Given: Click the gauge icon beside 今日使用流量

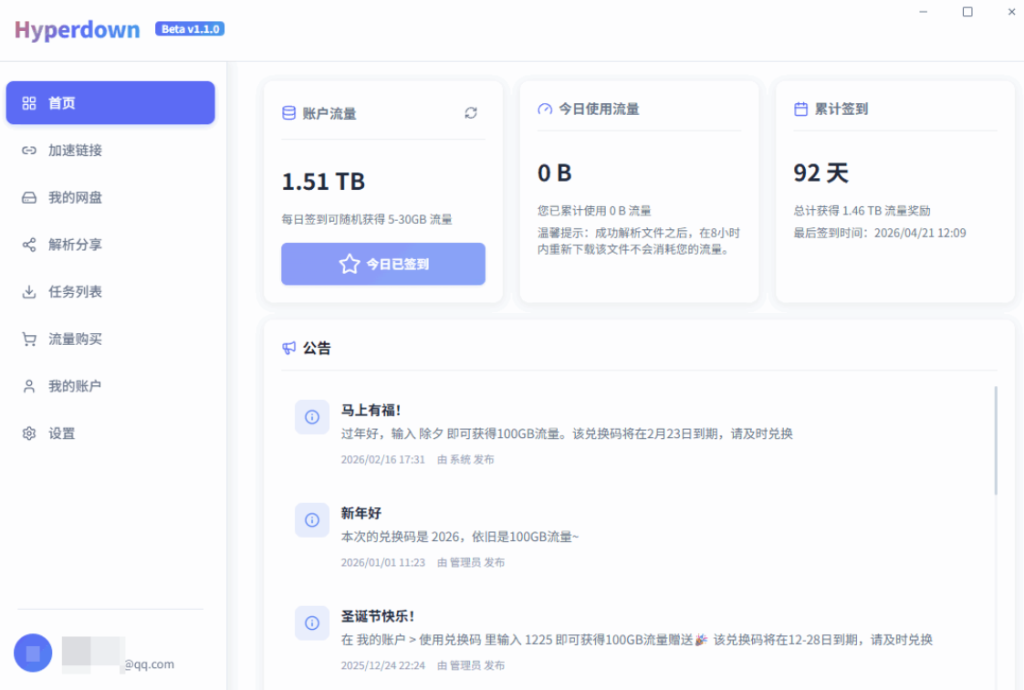Looking at the screenshot, I should point(545,109).
